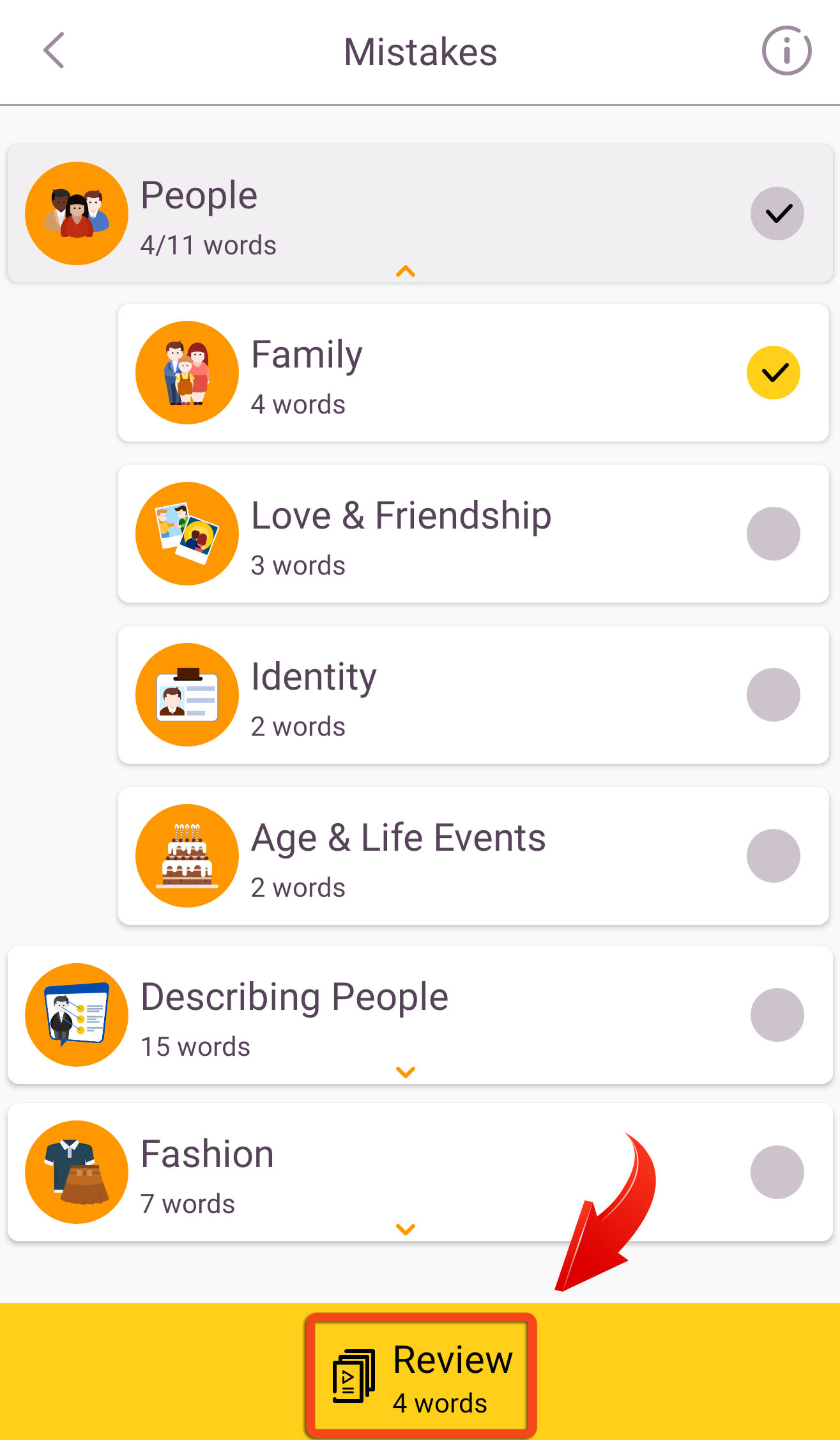Screen dimensions: 840x1440
Task: Open the Fashion 7 words row
Action: [x=420, y=1172]
